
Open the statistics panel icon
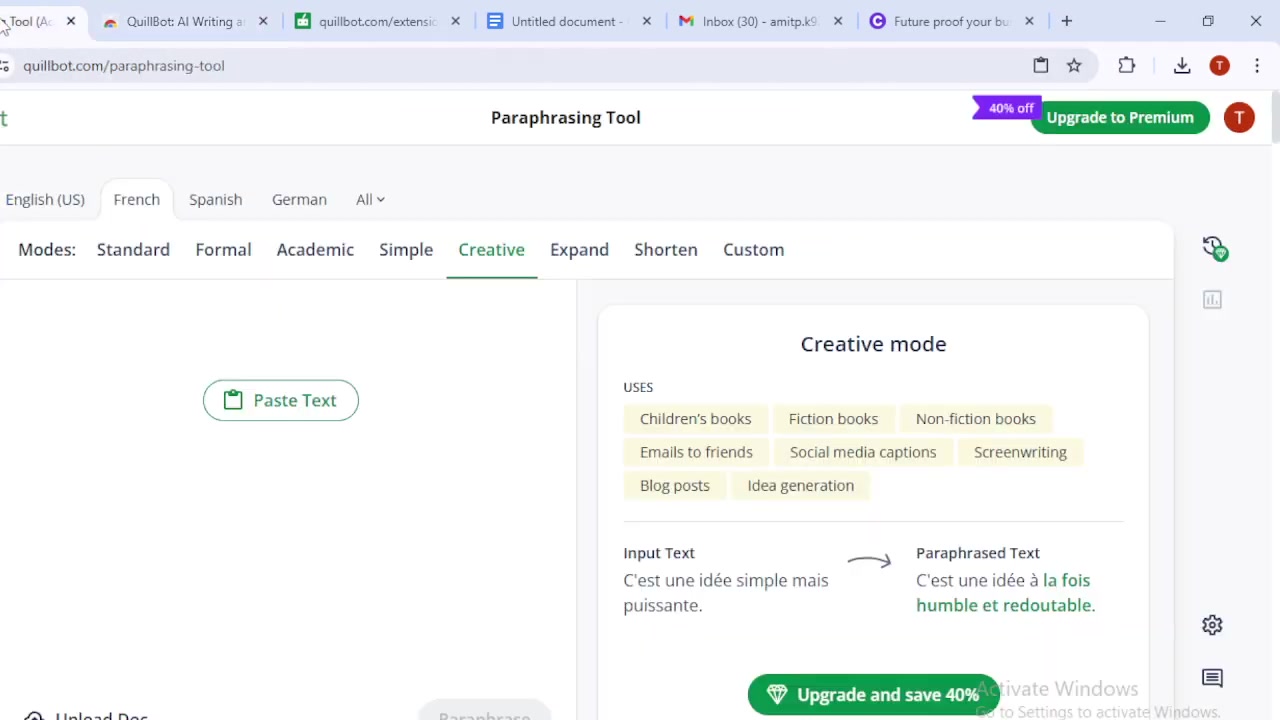pyautogui.click(x=1212, y=300)
